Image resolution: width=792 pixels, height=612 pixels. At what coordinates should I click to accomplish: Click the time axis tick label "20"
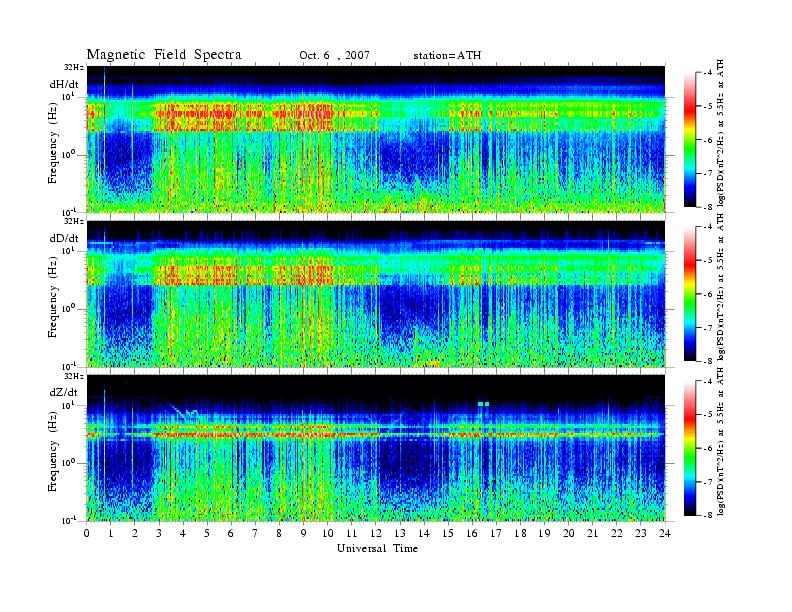click(568, 533)
